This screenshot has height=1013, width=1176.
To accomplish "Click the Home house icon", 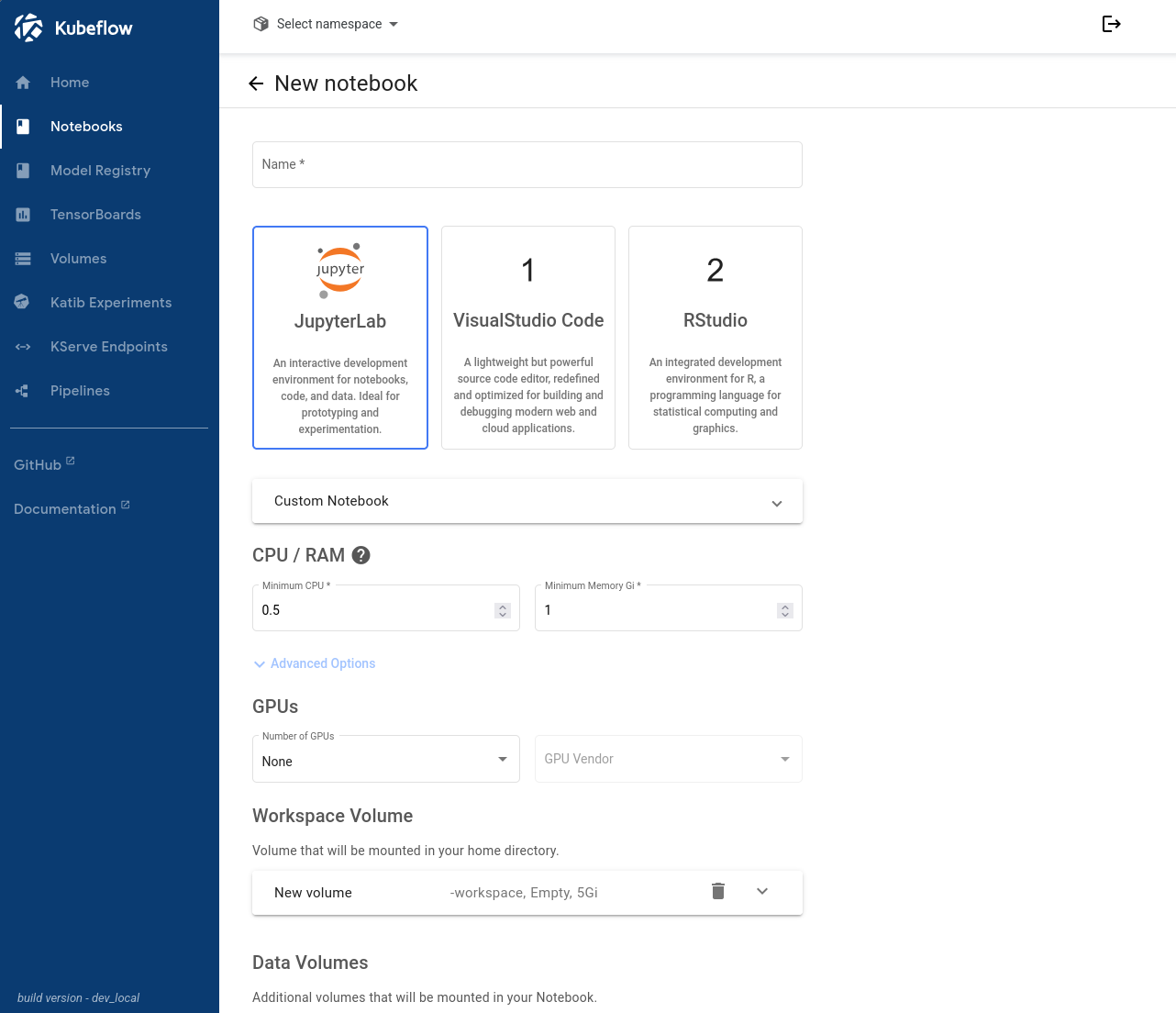I will (x=23, y=83).
